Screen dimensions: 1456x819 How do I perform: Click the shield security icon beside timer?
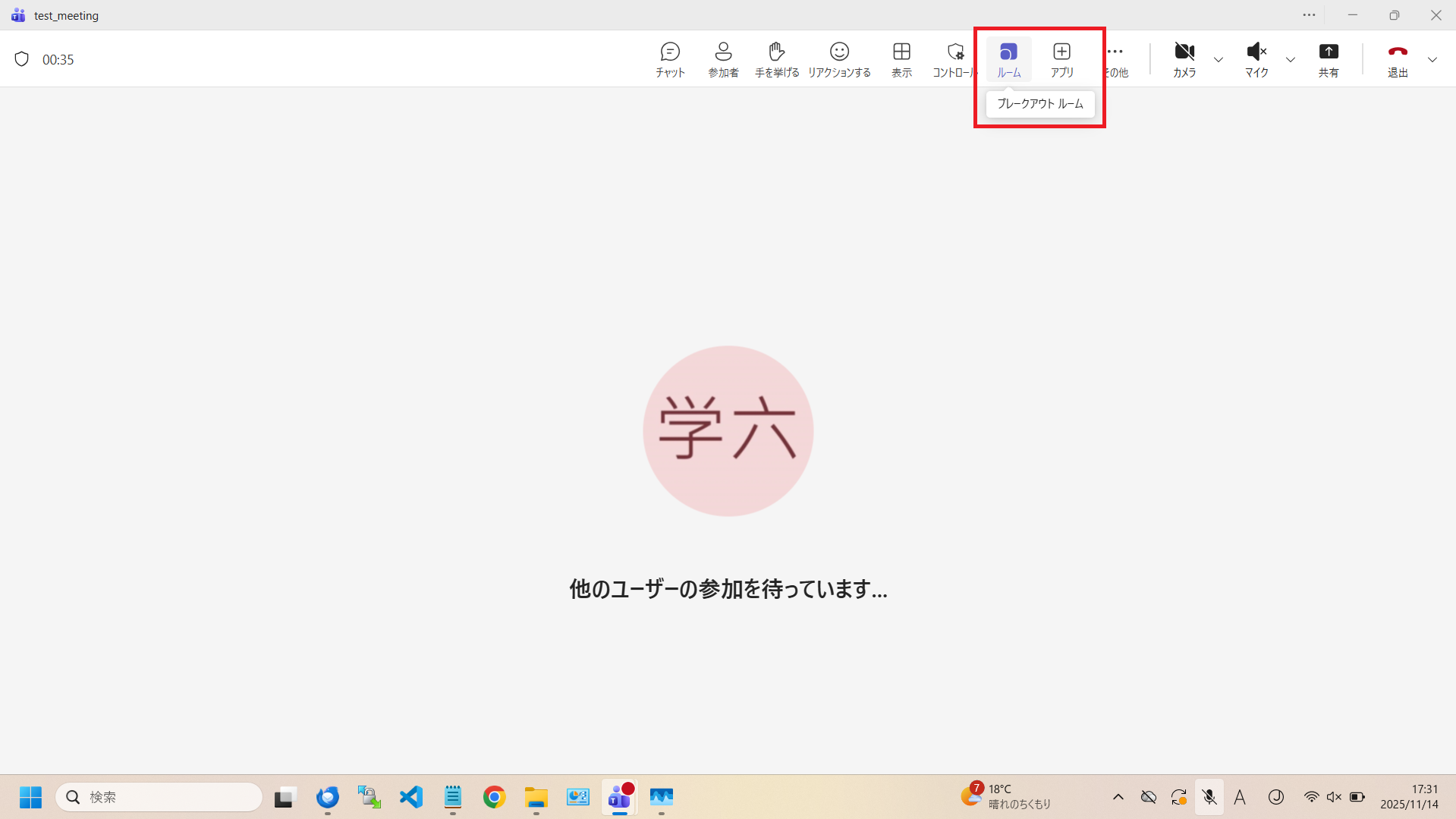click(22, 59)
